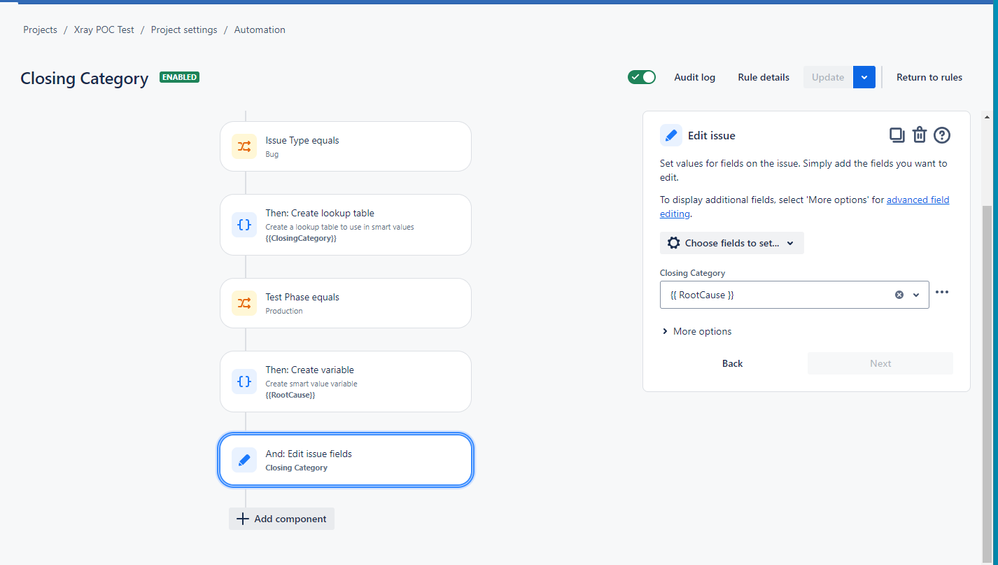Open the Closing Category field more actions menu
The image size is (998, 565).
point(942,292)
